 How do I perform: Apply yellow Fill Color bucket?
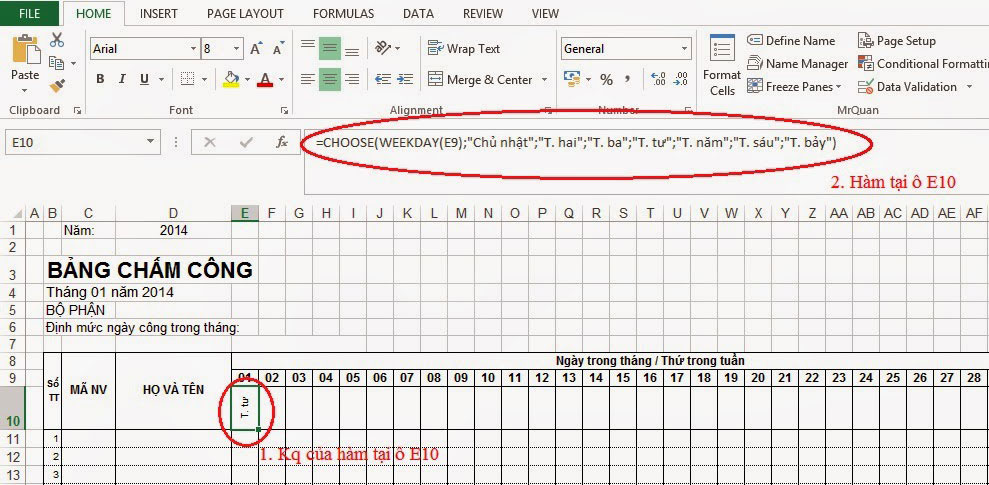tap(231, 79)
